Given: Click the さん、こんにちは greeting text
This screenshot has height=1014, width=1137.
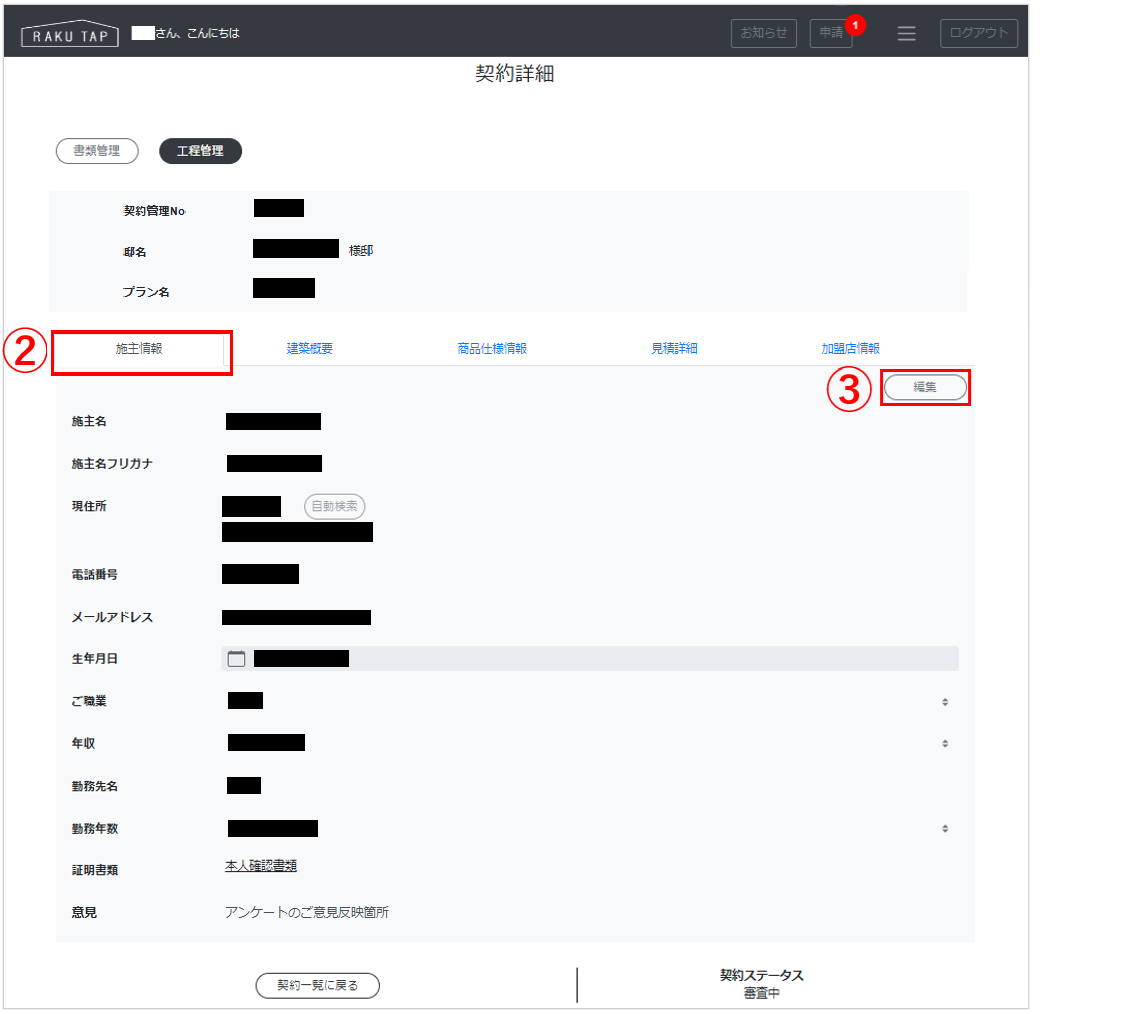Looking at the screenshot, I should 197,33.
